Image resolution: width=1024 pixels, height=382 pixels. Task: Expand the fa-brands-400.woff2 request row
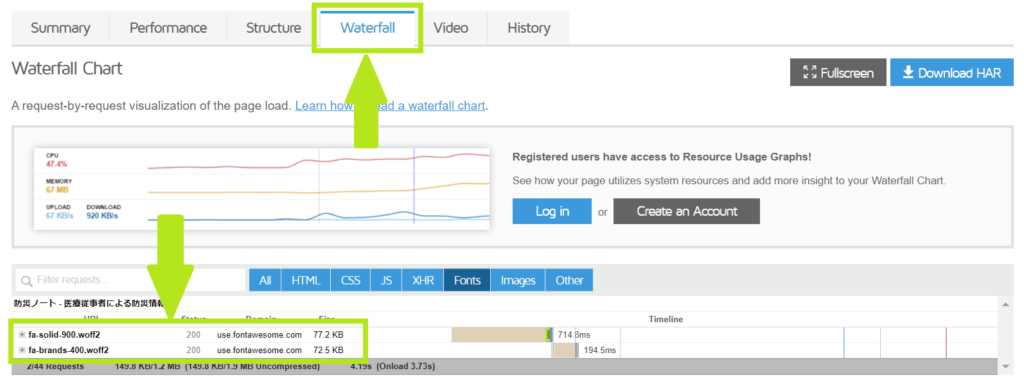(x=22, y=350)
